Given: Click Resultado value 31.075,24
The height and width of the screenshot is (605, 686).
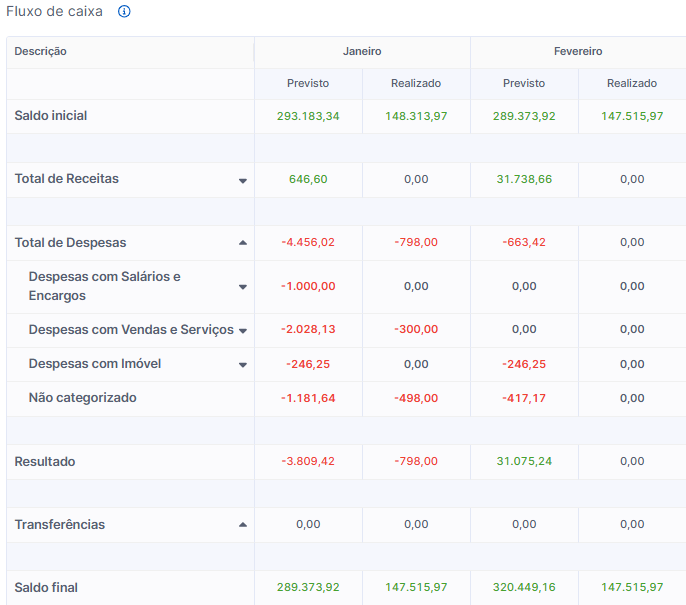Looking at the screenshot, I should click(x=524, y=462).
